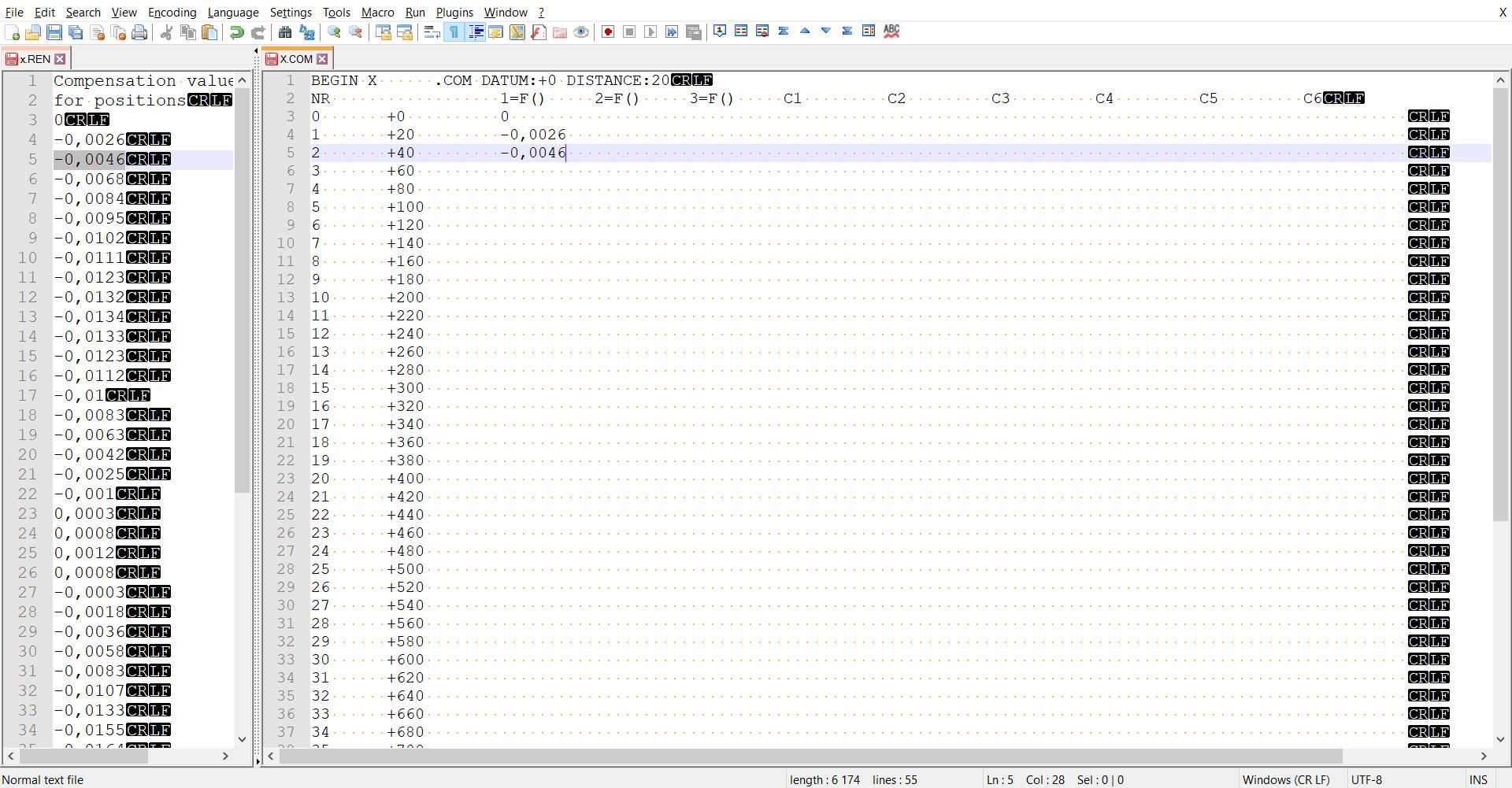Click the Zoom In magnifier icon

click(x=335, y=32)
